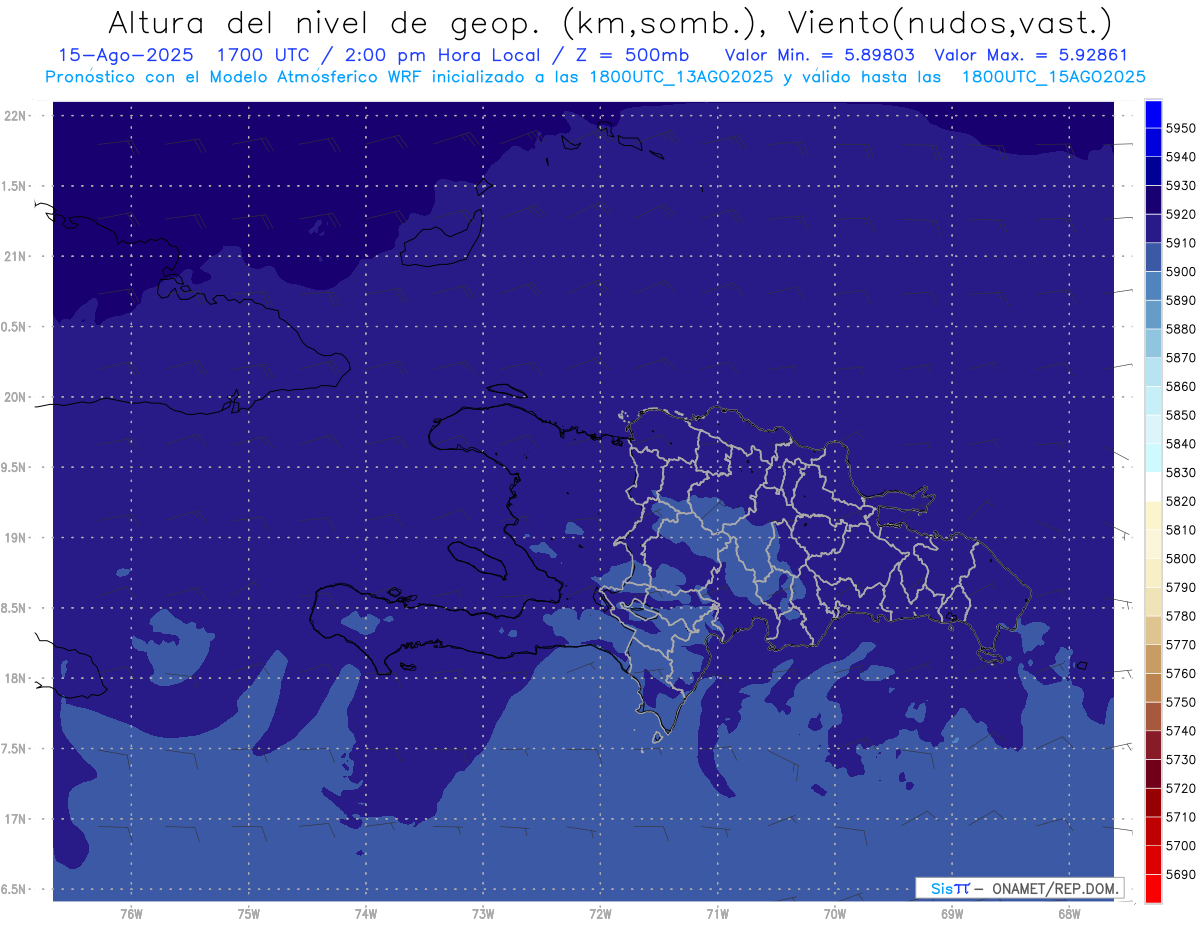Click the '5800' colorbar value
Image resolution: width=1200 pixels, height=927 pixels.
point(1180,558)
